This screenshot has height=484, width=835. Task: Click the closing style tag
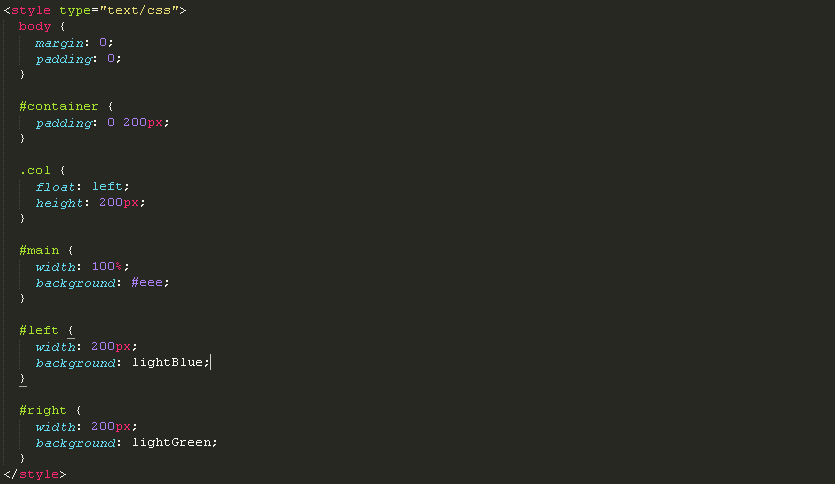pyautogui.click(x=36, y=474)
